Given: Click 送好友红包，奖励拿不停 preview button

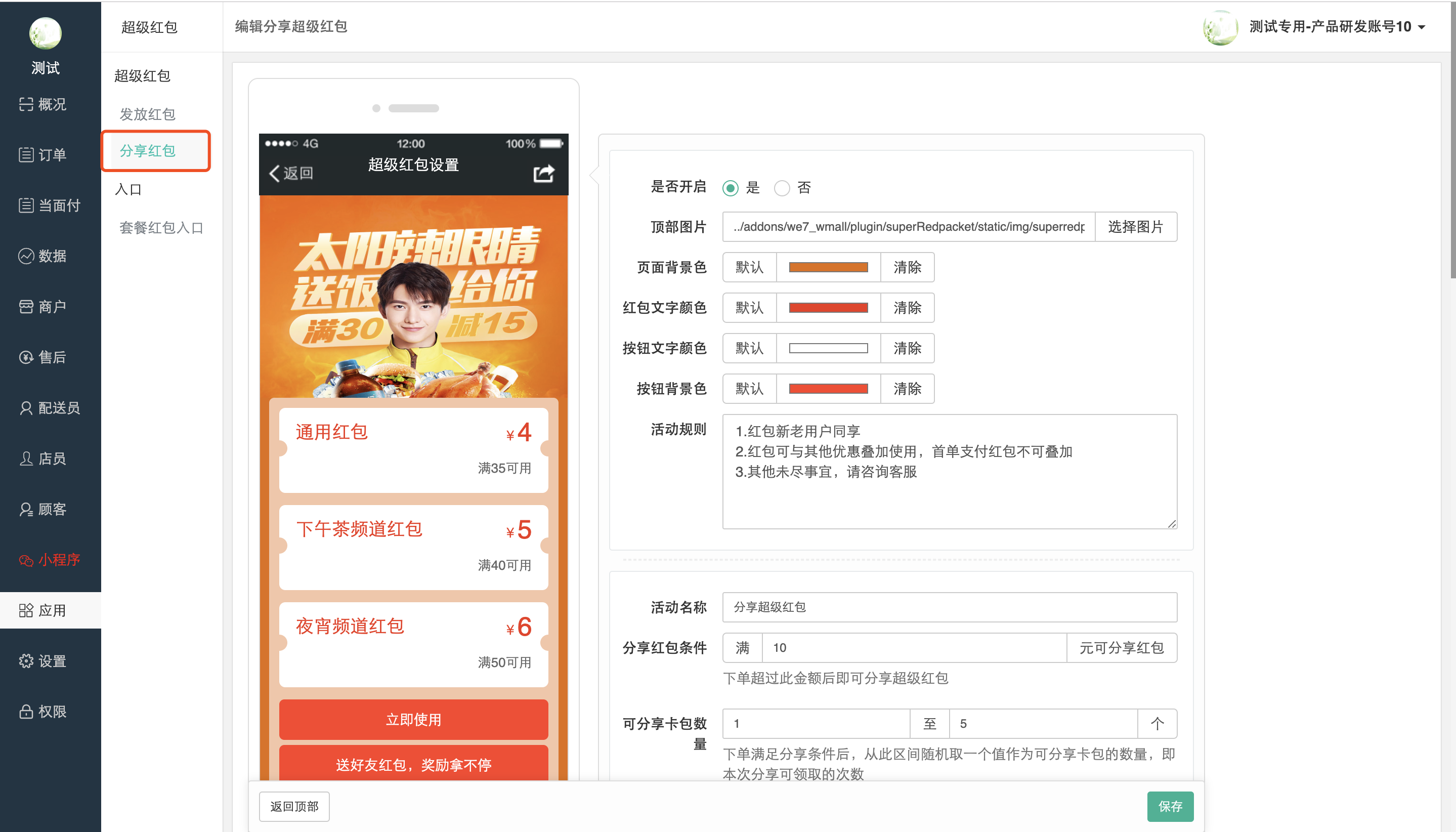Looking at the screenshot, I should tap(413, 764).
